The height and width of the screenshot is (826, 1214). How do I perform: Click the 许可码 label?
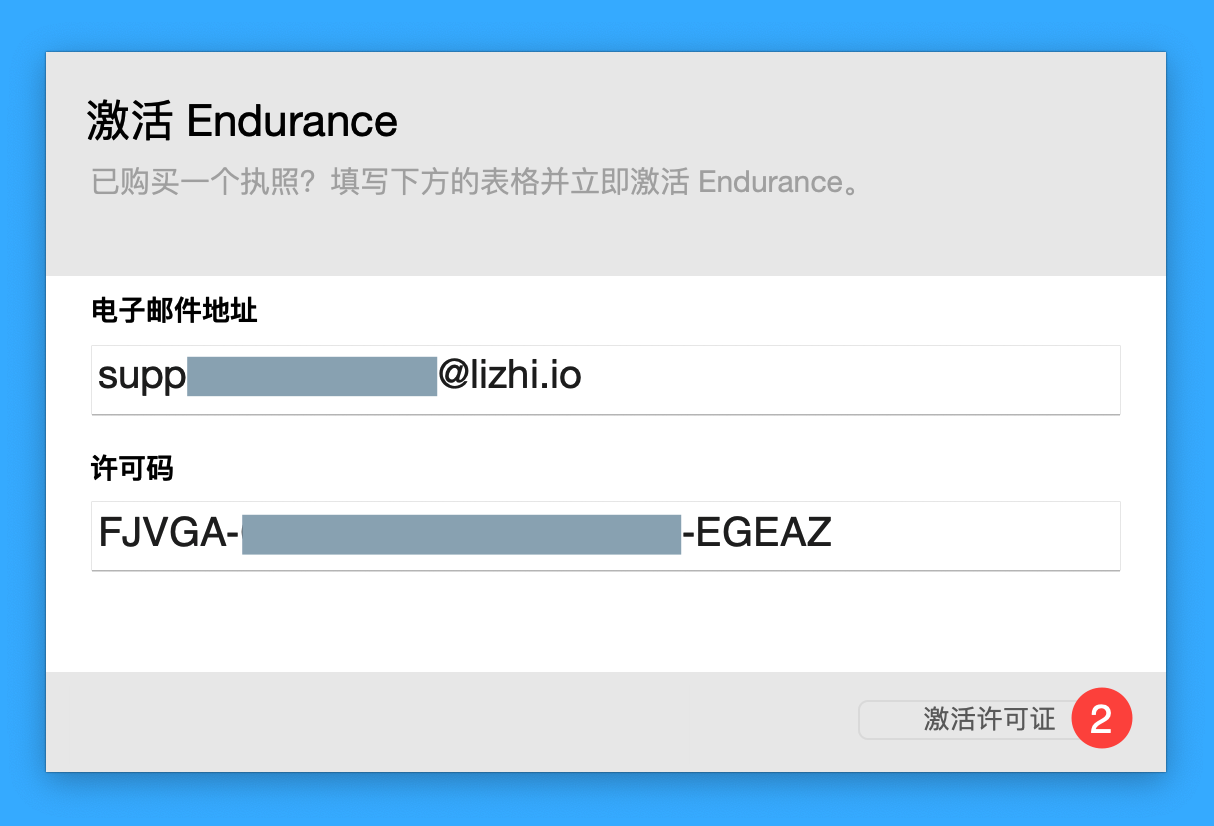132,468
